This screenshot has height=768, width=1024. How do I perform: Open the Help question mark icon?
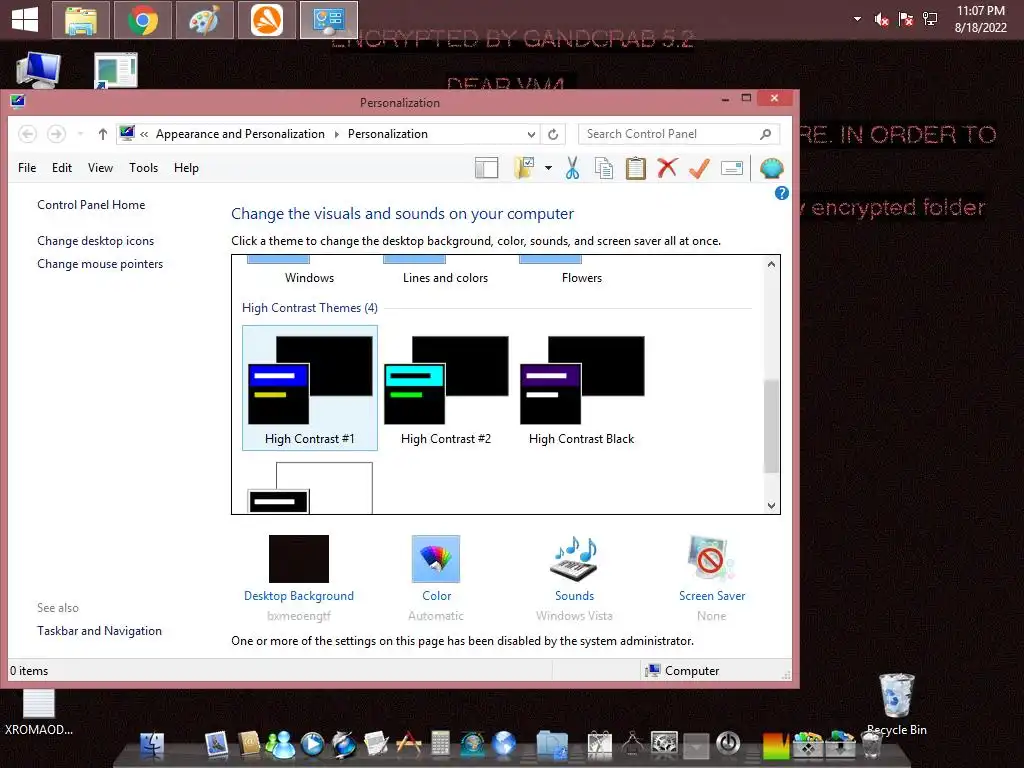tap(782, 193)
